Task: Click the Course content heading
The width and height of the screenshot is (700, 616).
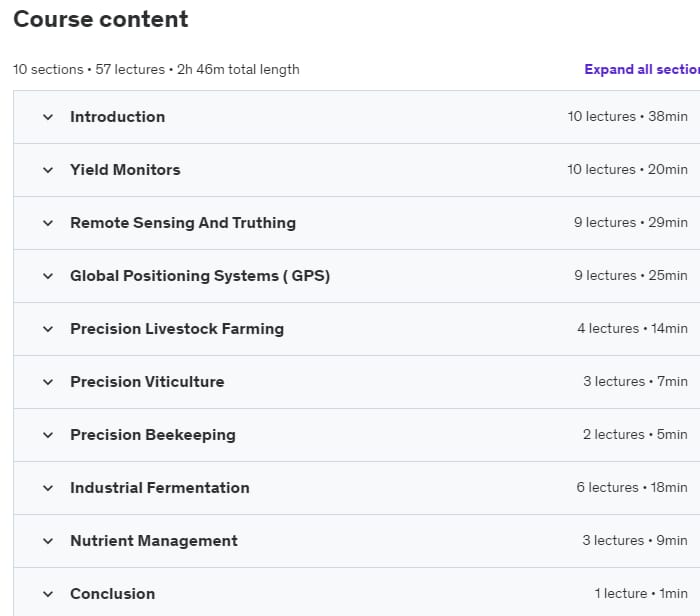Action: [101, 19]
